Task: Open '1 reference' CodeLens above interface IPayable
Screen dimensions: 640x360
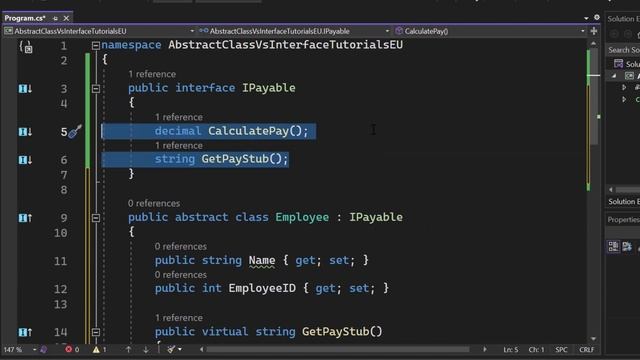Action: tap(152, 74)
